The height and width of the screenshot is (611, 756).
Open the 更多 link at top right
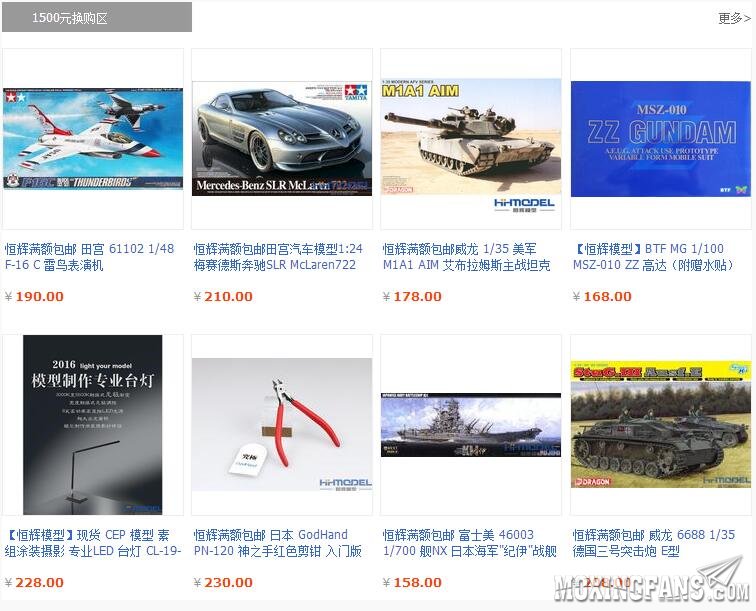734,18
